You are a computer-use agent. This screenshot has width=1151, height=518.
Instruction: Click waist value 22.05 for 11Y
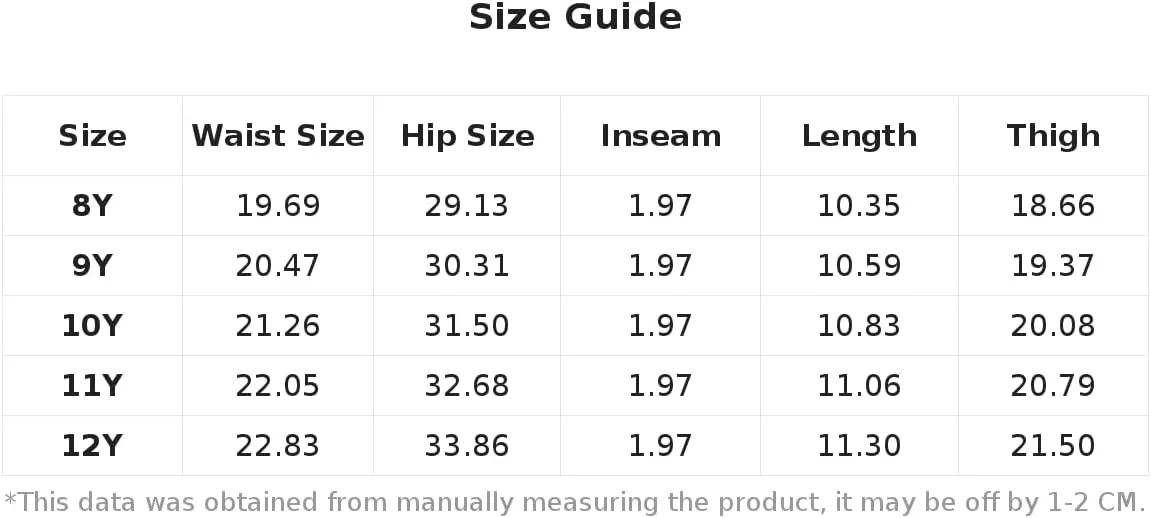tap(278, 386)
